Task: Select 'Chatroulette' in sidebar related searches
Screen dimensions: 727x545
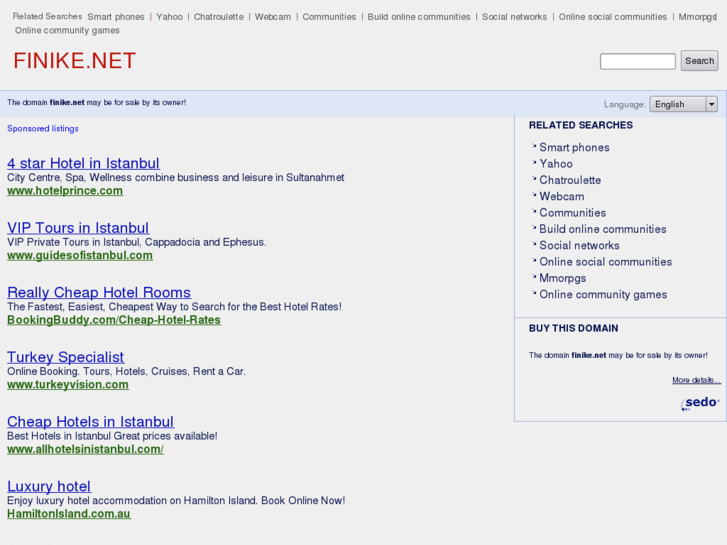Action: coord(570,180)
